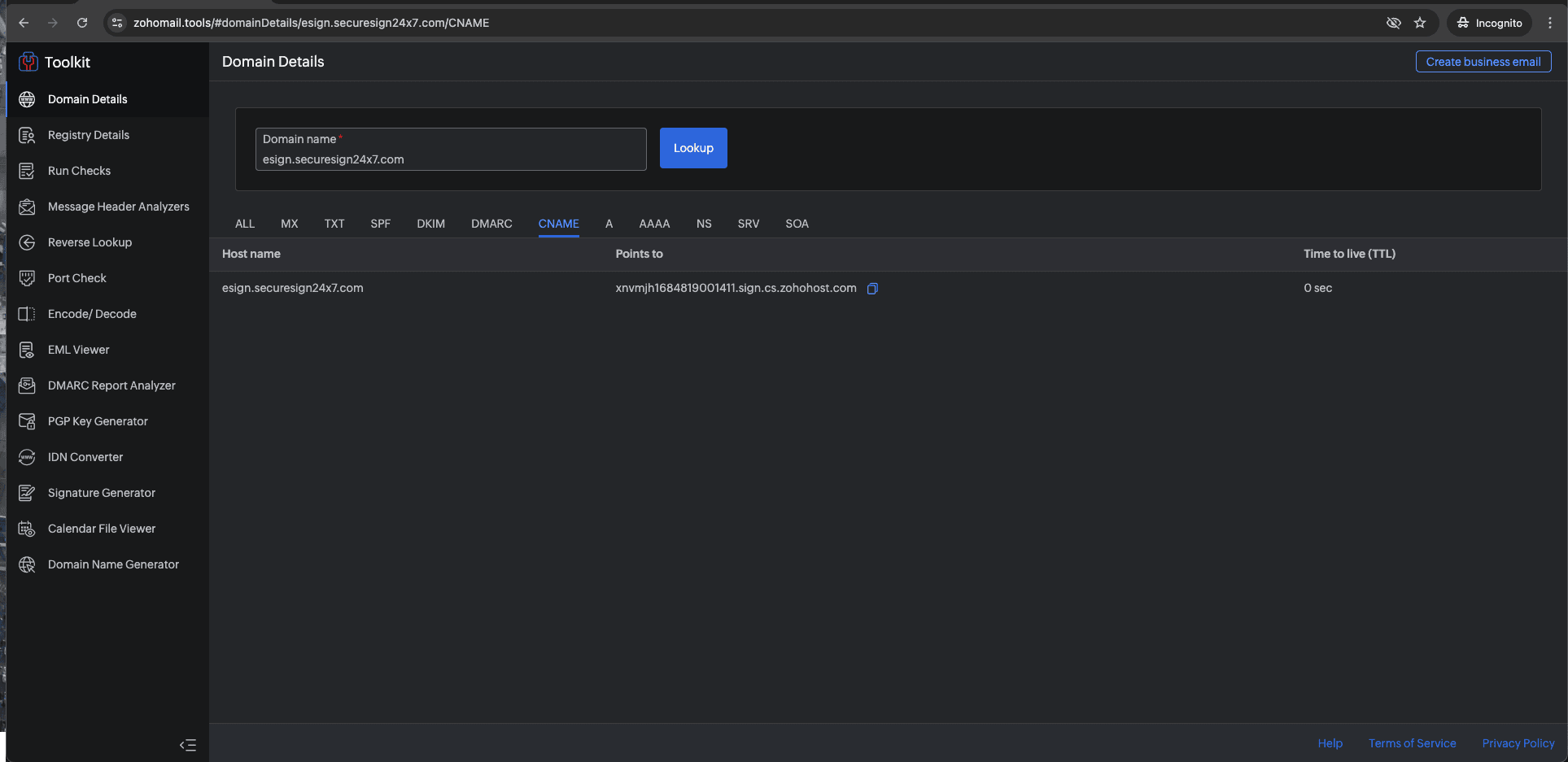The height and width of the screenshot is (762, 1568).
Task: Open the PGP Key Generator tool
Action: (x=98, y=421)
